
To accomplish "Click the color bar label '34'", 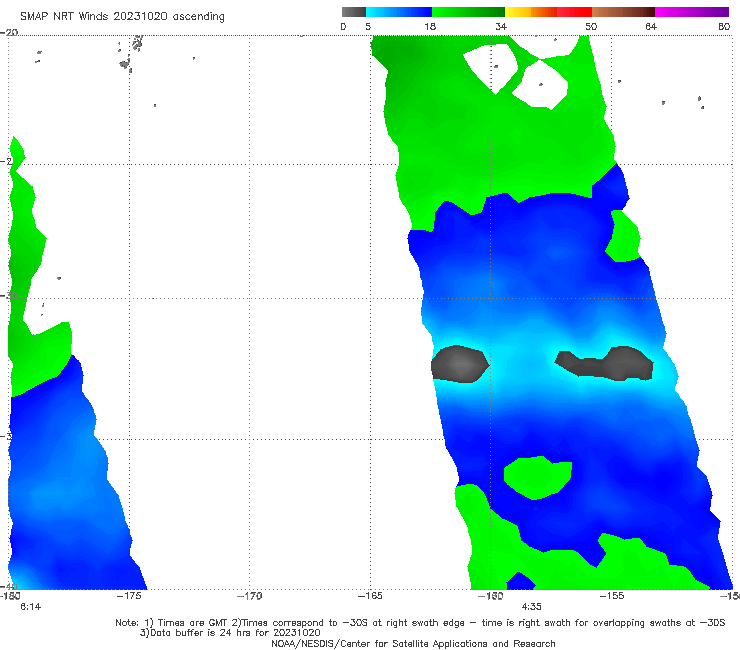I will pos(501,26).
